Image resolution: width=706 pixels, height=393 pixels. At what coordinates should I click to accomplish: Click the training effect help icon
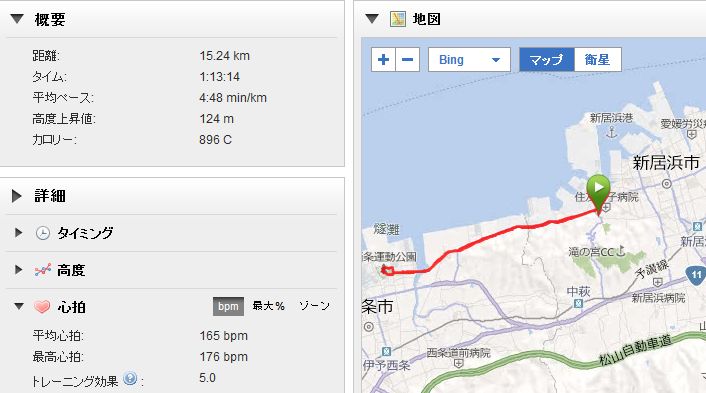pyautogui.click(x=130, y=378)
